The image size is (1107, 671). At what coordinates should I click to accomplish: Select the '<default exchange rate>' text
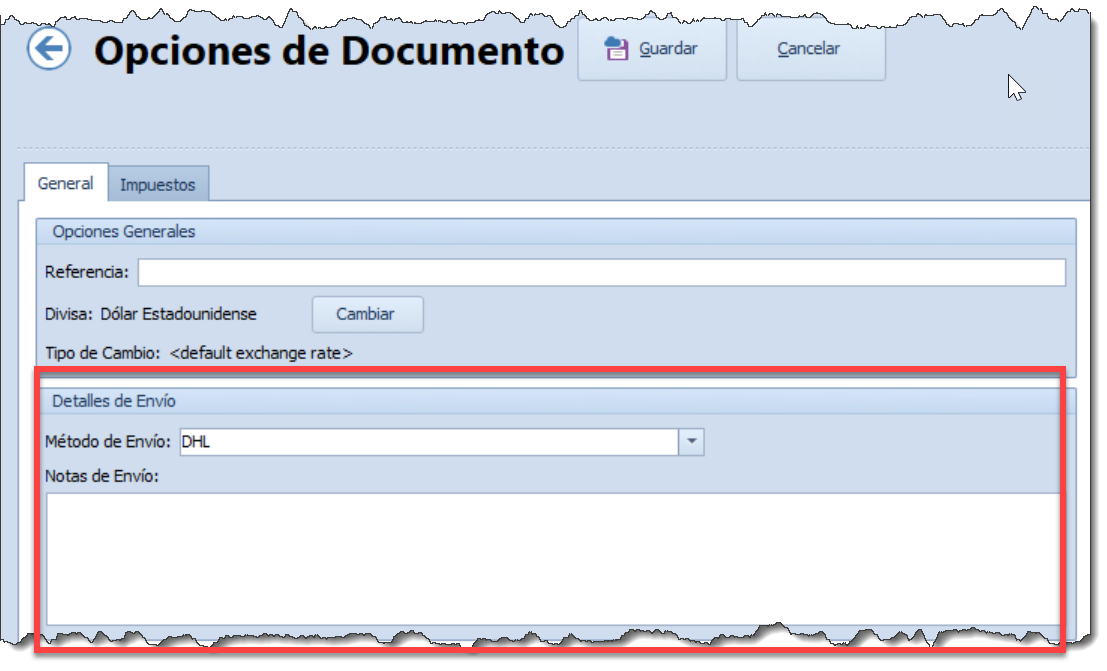click(261, 353)
